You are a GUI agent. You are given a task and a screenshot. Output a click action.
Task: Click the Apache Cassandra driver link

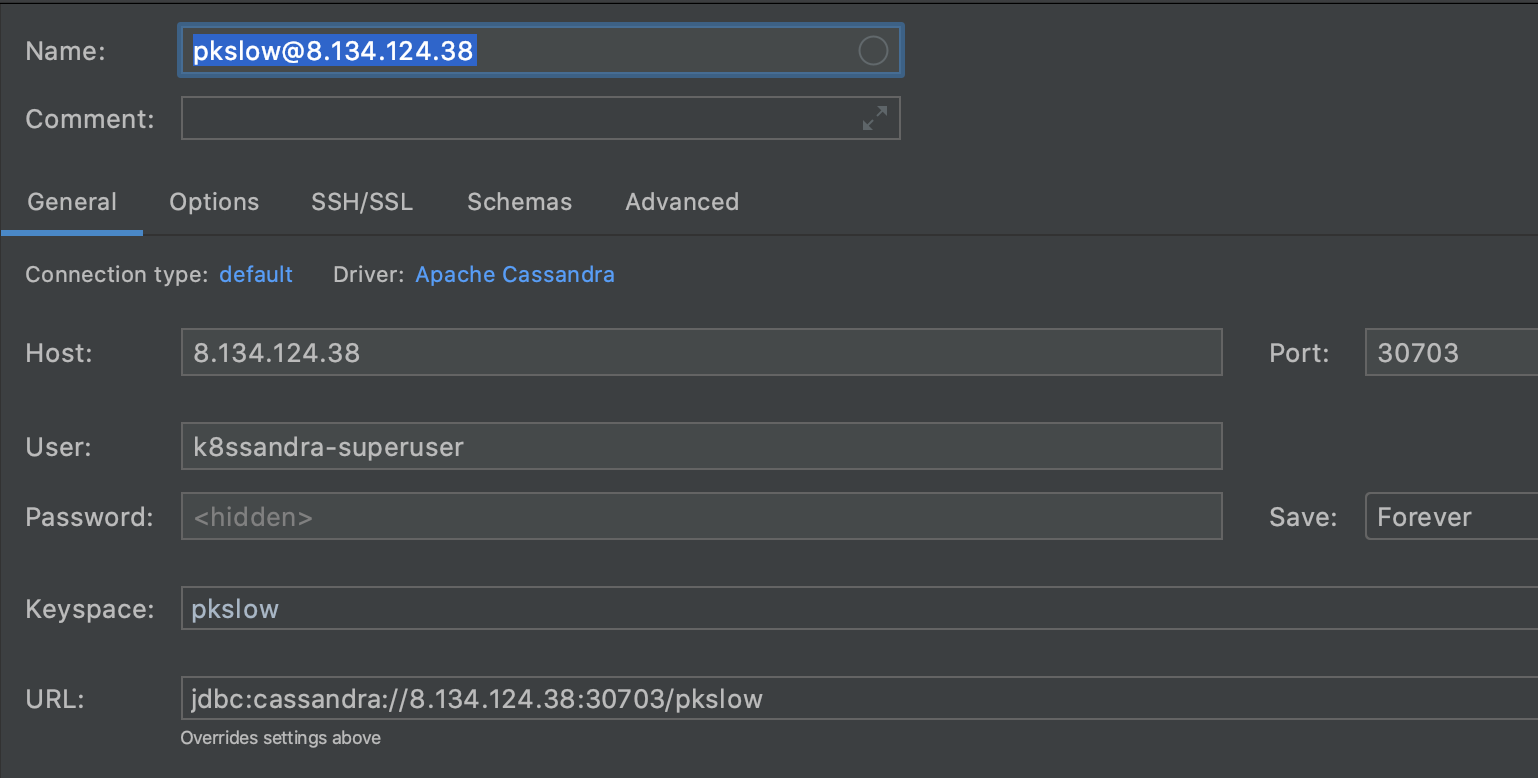click(515, 274)
